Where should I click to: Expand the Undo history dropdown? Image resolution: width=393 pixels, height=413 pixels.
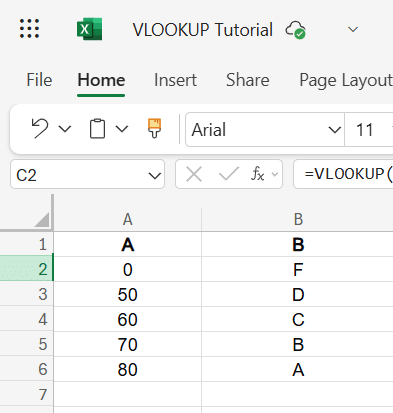(65, 129)
